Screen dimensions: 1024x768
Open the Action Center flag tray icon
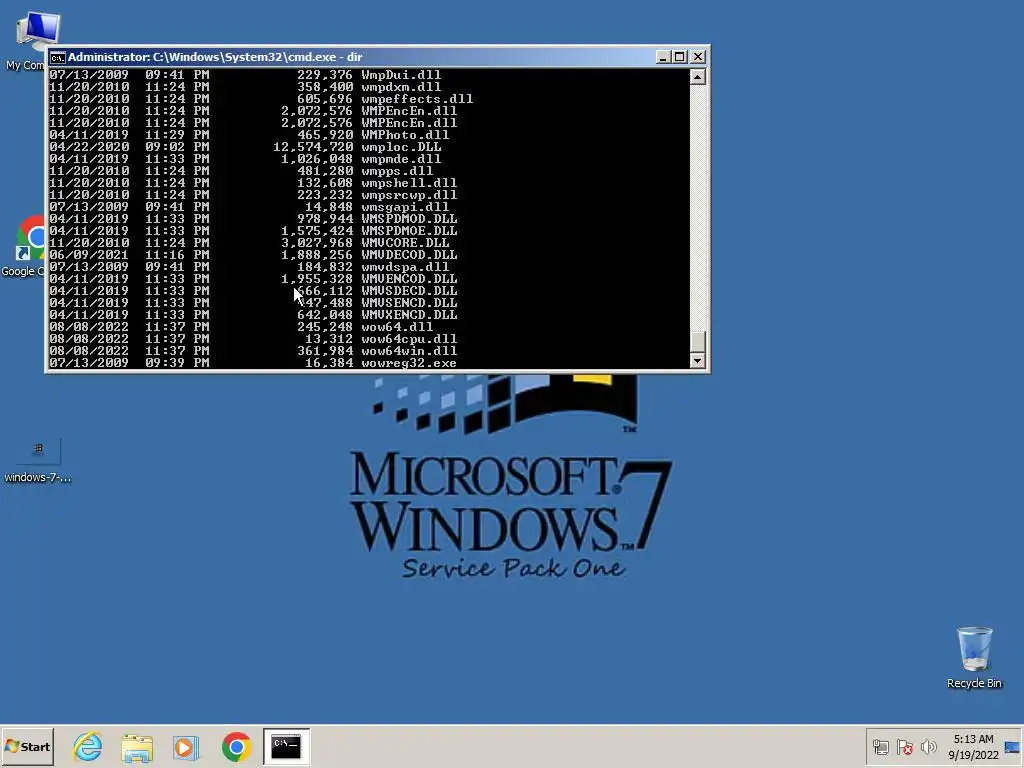(904, 747)
